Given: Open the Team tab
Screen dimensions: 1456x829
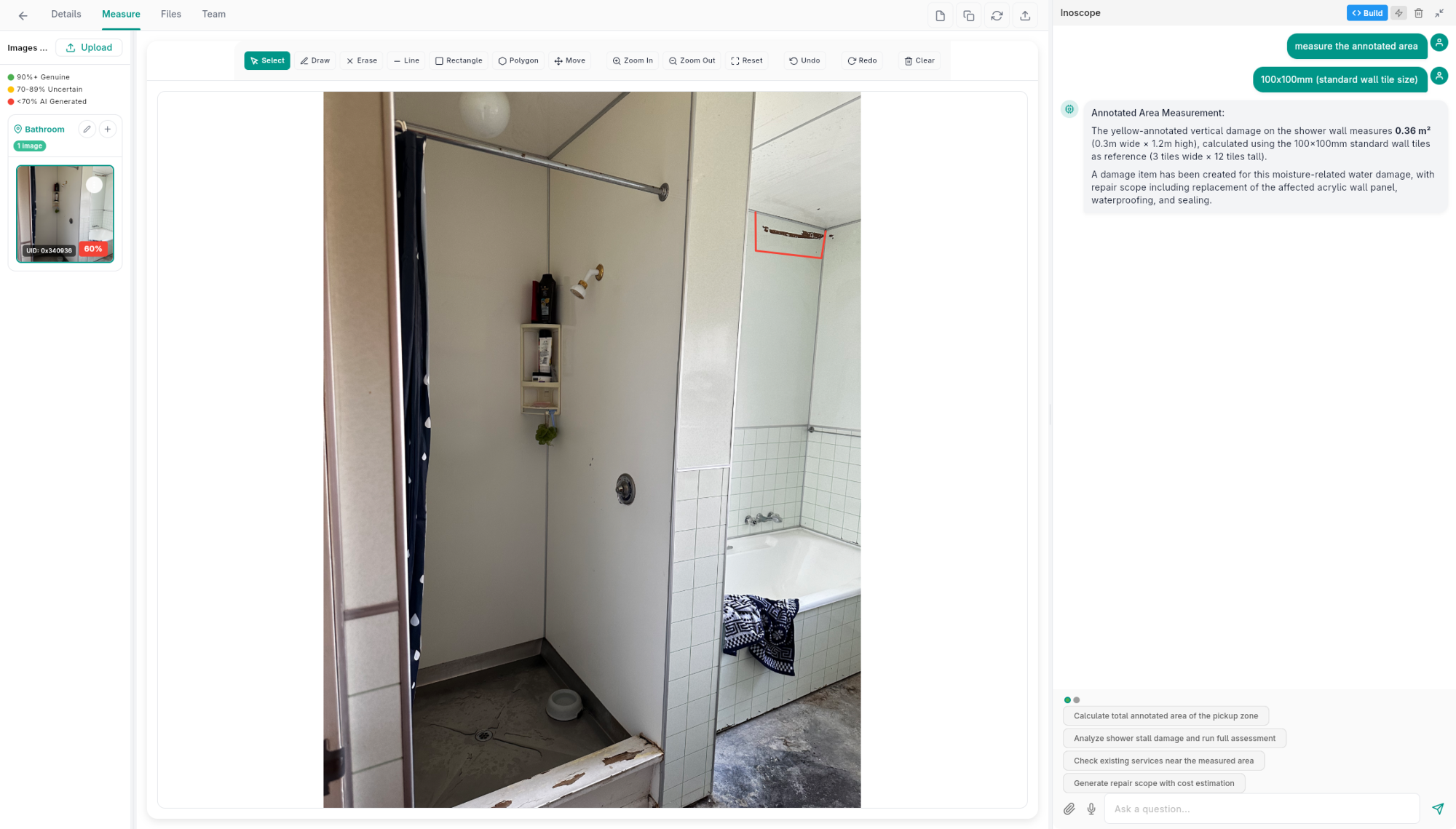Looking at the screenshot, I should (213, 14).
